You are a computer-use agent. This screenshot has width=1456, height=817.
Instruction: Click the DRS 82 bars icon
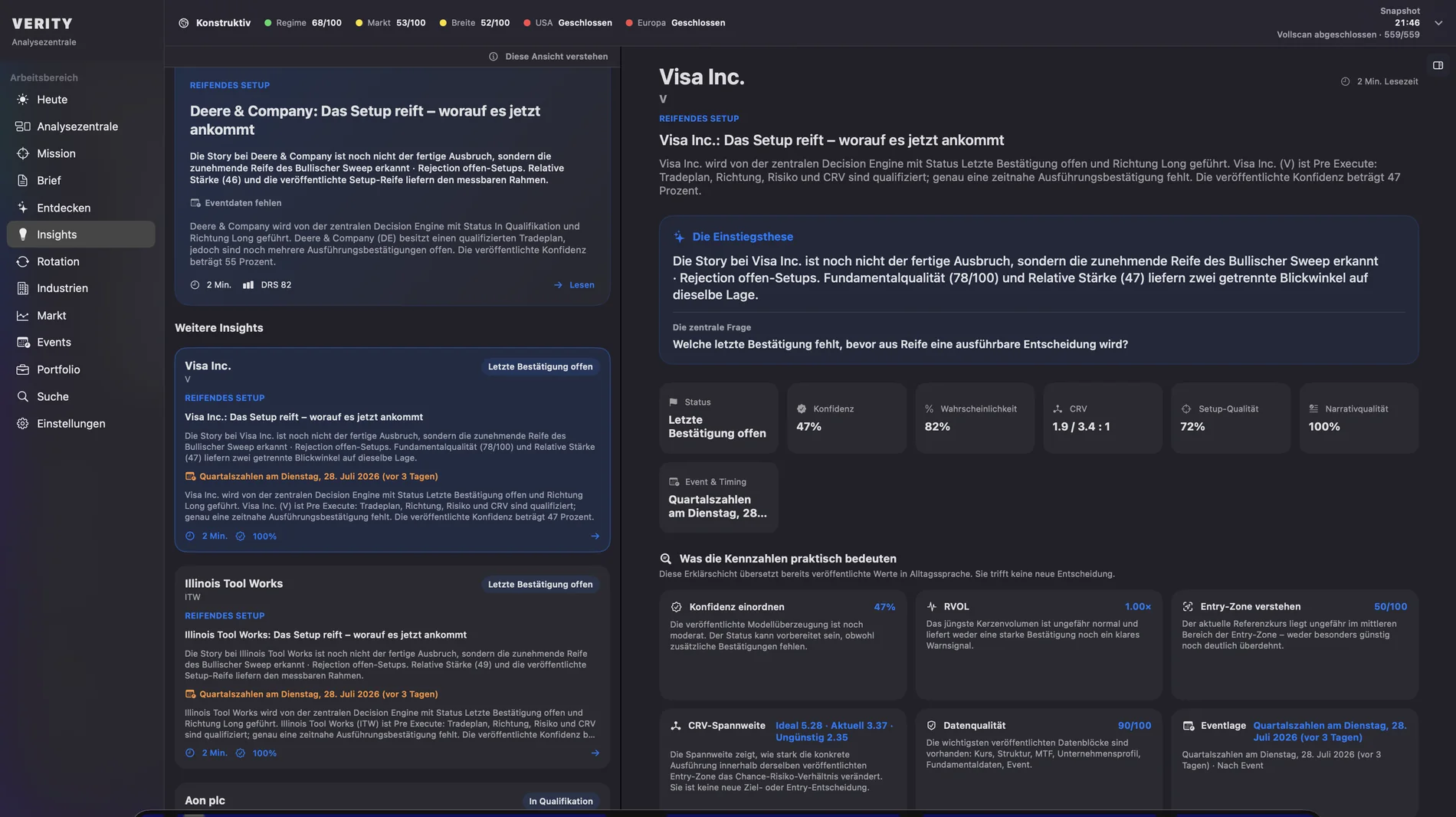248,285
